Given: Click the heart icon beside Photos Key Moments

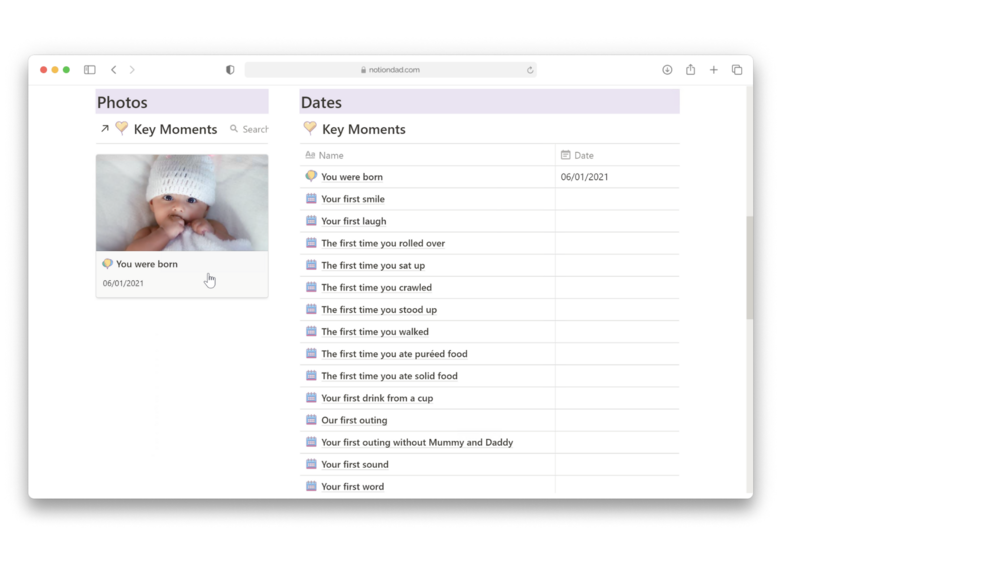Looking at the screenshot, I should [x=122, y=128].
